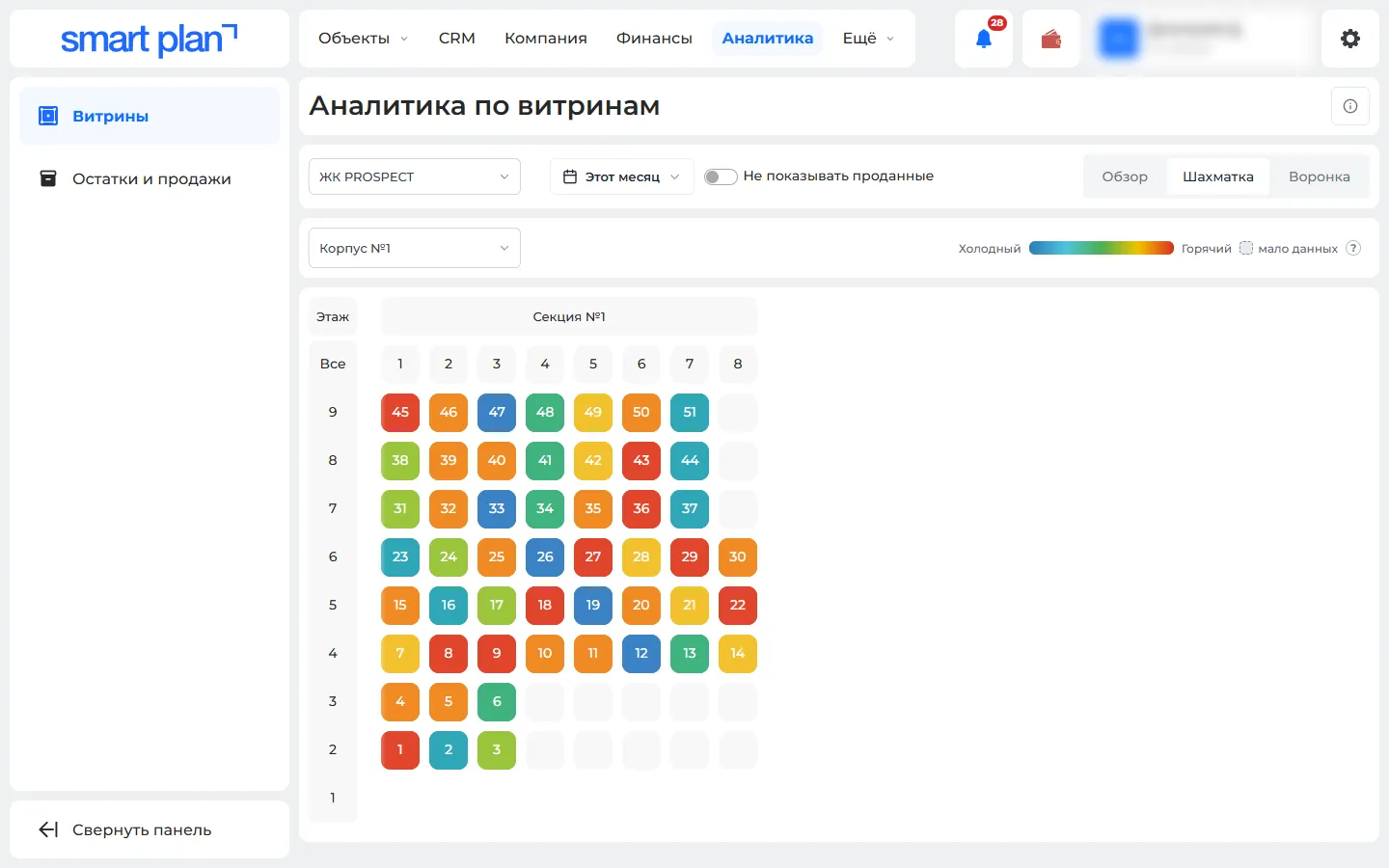Click column 1 header
The width and height of the screenshot is (1389, 868).
coord(400,364)
